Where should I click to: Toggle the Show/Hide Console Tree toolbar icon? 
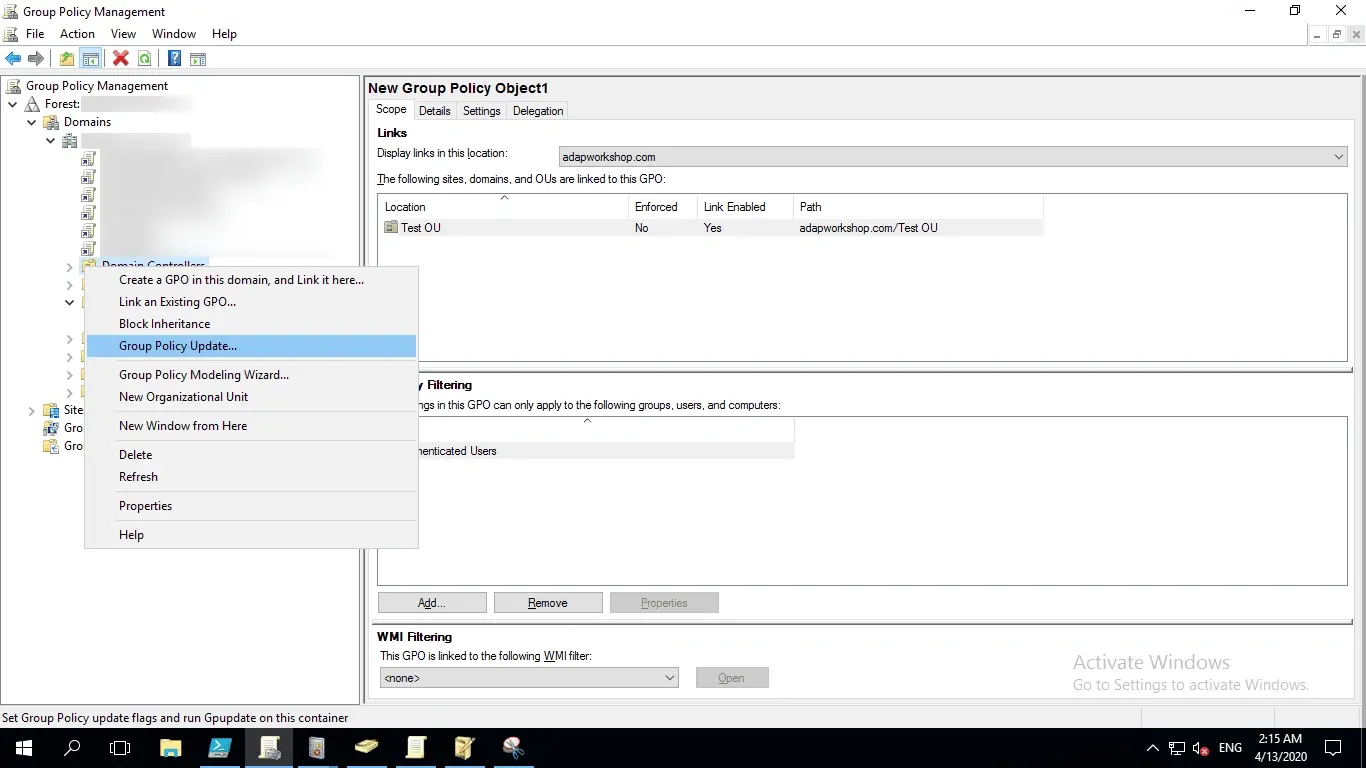tap(91, 59)
